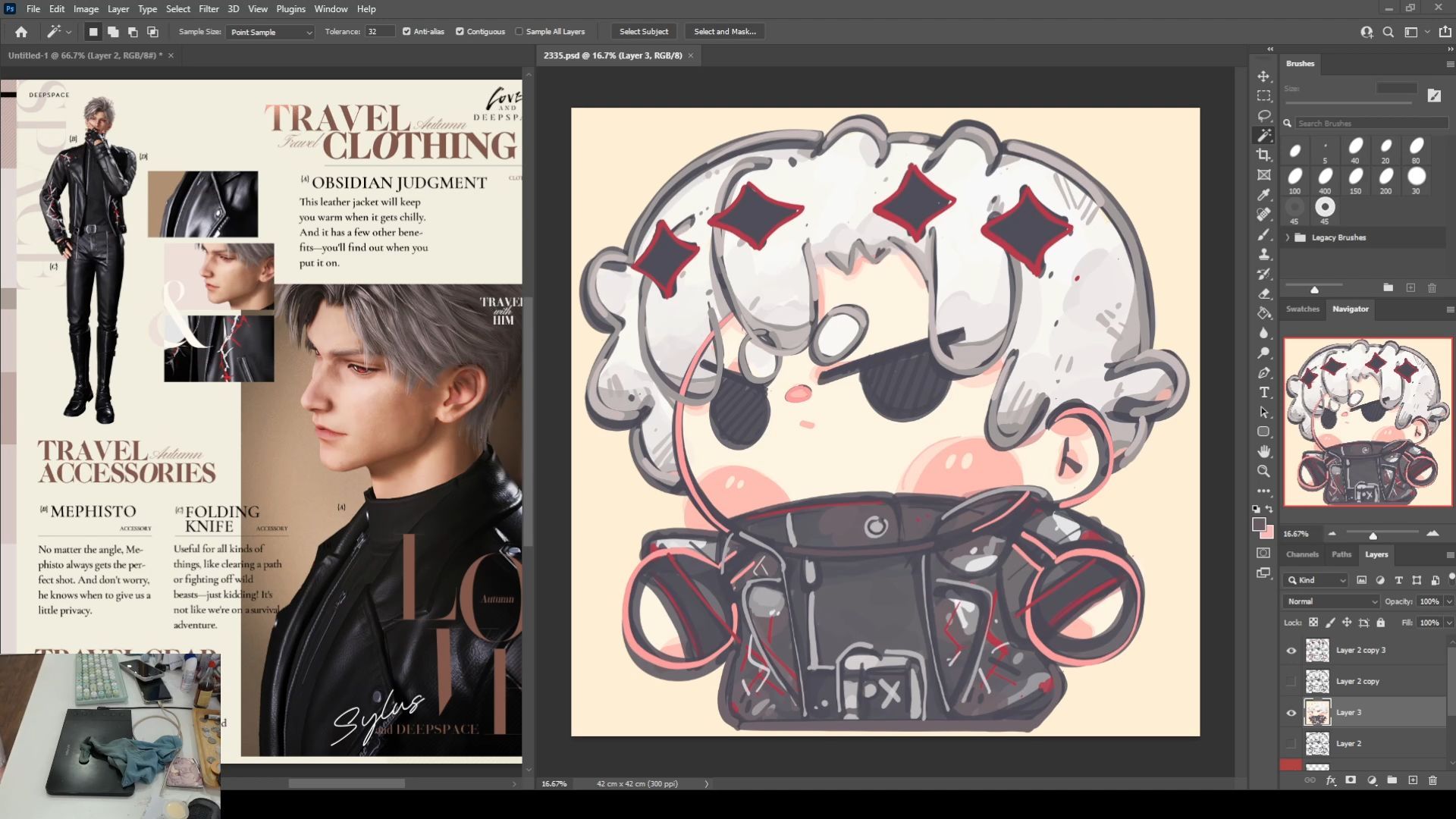Expand the Legacy Brushes folder

pos(1288,237)
